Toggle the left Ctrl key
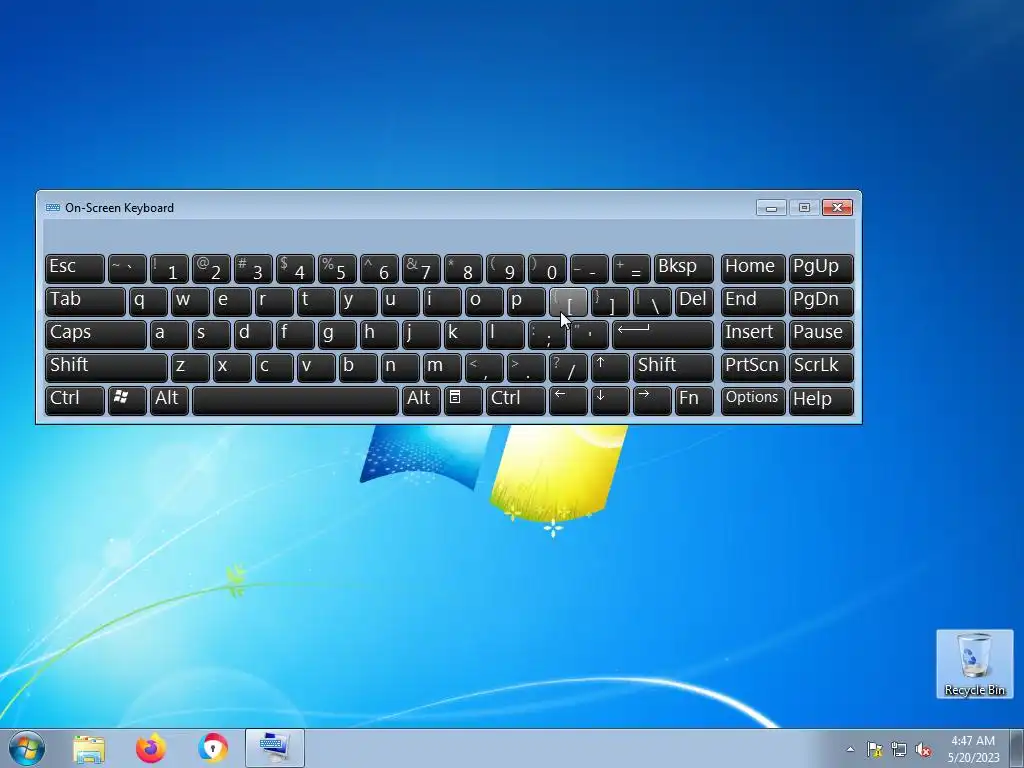Image resolution: width=1024 pixels, height=768 pixels. point(74,400)
